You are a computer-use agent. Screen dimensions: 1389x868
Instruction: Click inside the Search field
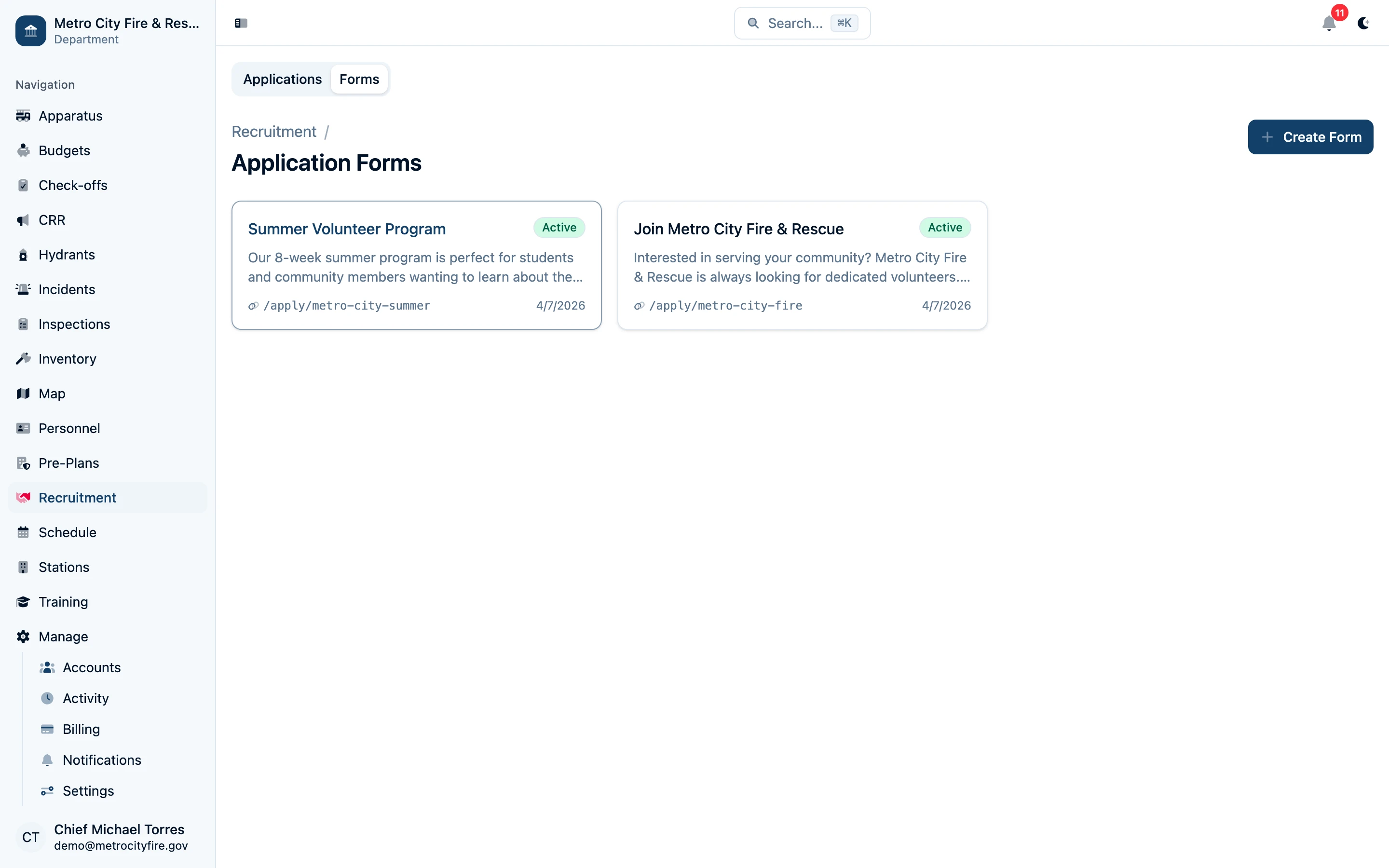[x=801, y=23]
